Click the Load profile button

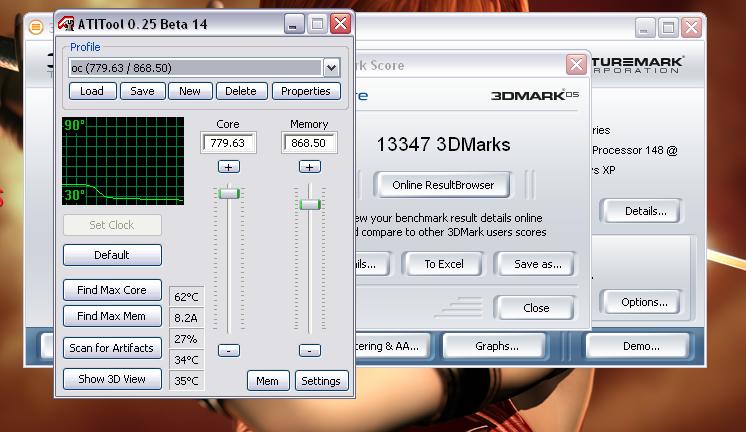pyautogui.click(x=92, y=91)
